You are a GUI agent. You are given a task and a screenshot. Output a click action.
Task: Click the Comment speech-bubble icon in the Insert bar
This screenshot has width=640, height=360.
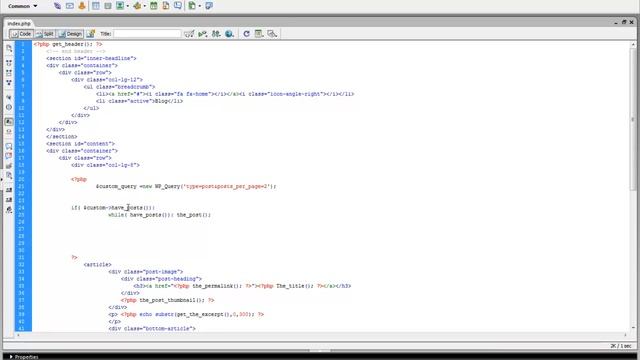click(x=178, y=6)
